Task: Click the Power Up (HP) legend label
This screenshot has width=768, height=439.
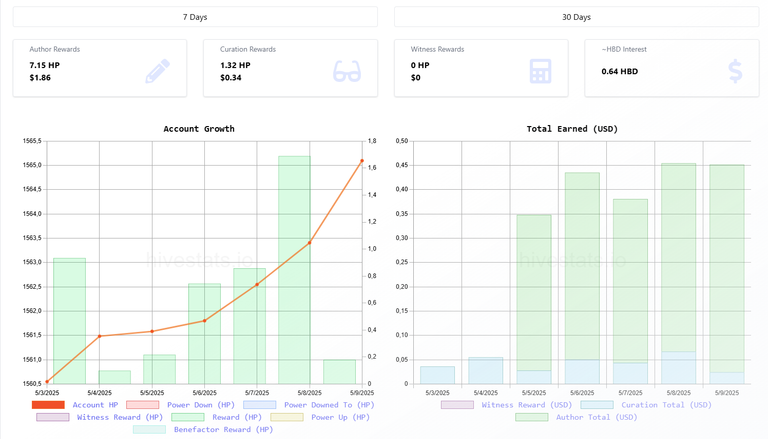Action: pyautogui.click(x=340, y=417)
